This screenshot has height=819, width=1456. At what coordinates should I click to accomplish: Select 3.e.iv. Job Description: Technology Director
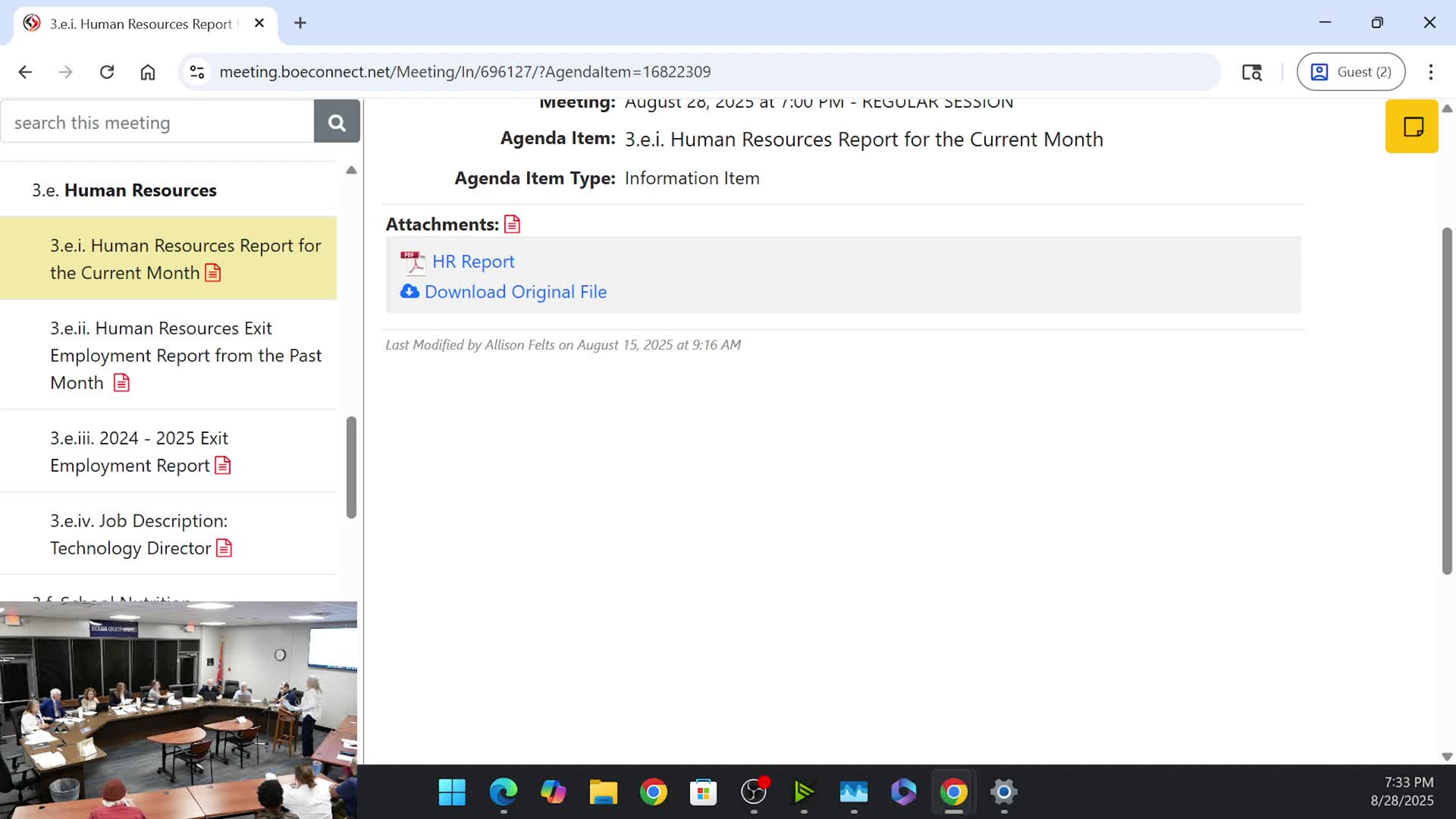[139, 534]
